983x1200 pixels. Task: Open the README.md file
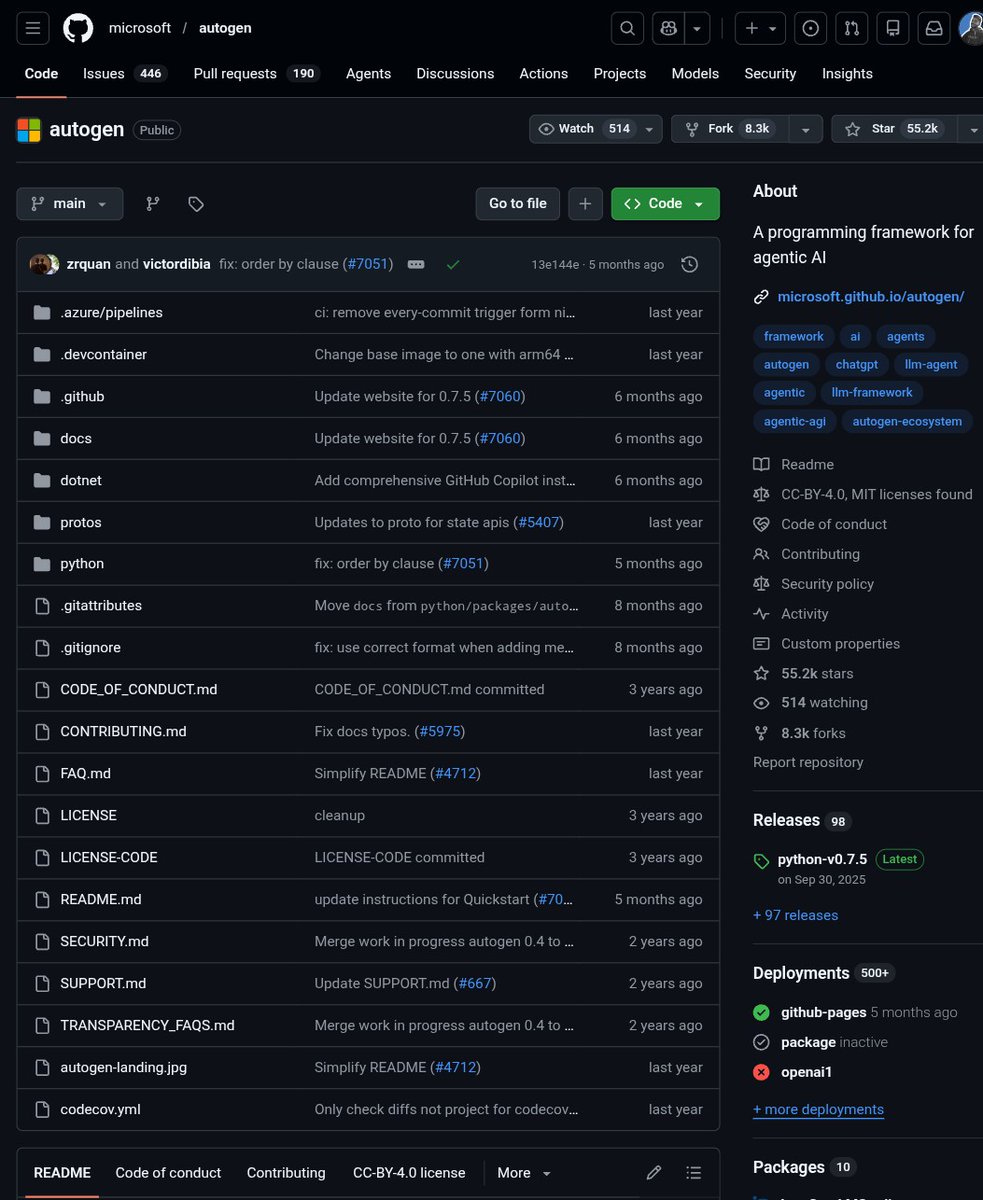click(100, 900)
